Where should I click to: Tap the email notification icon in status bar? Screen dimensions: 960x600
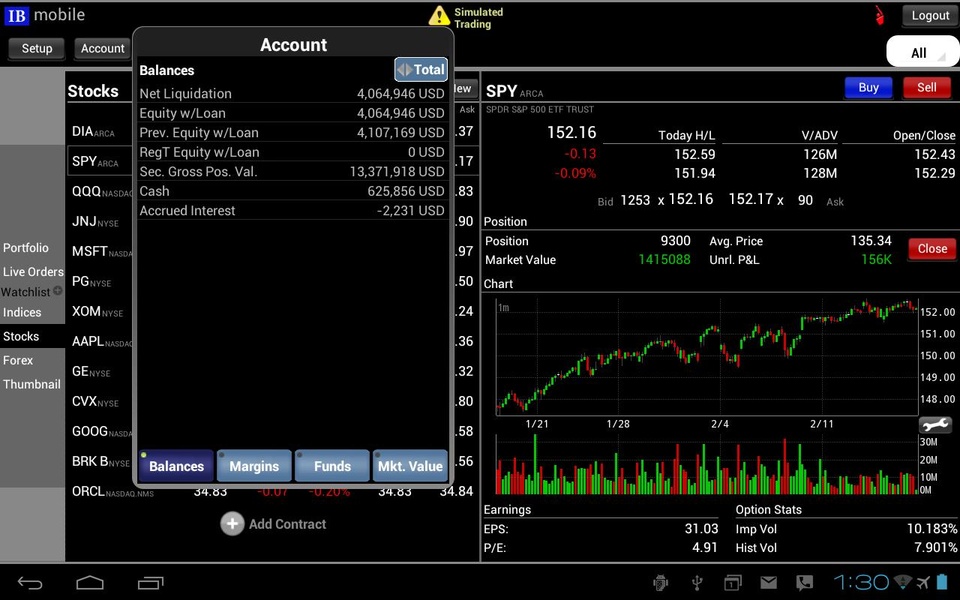pos(768,582)
